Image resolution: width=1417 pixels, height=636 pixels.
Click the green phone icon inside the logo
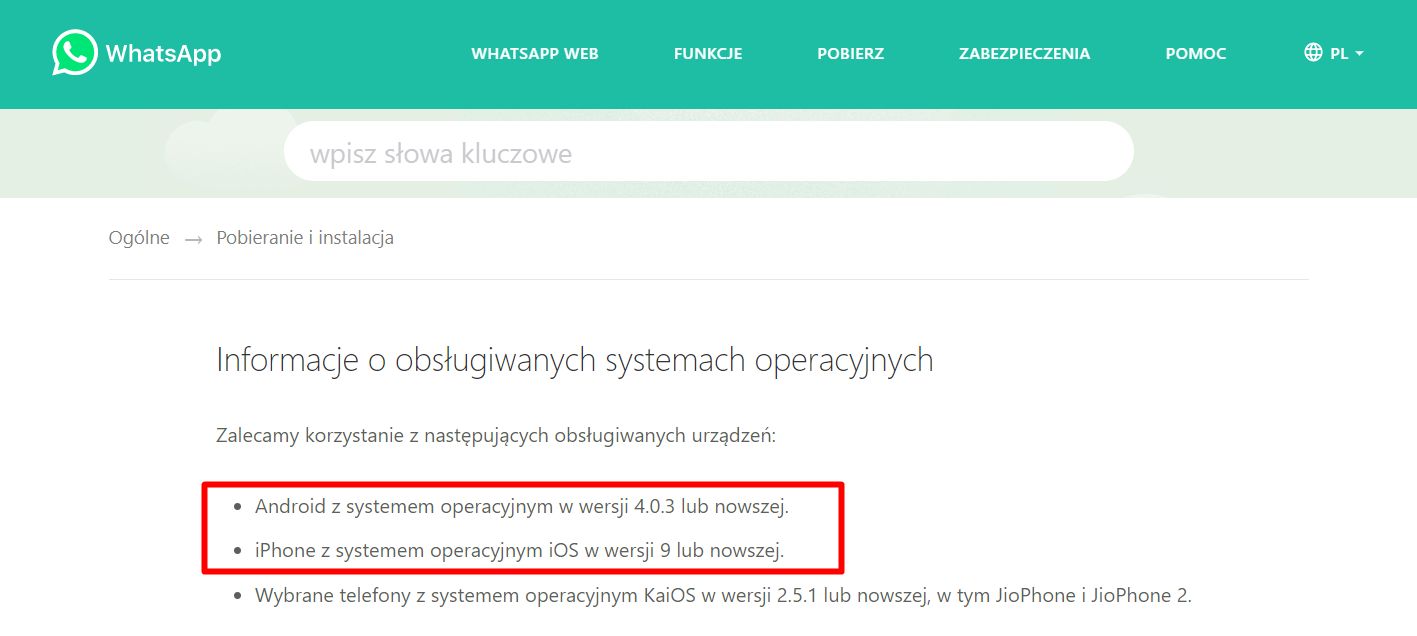[x=73, y=53]
